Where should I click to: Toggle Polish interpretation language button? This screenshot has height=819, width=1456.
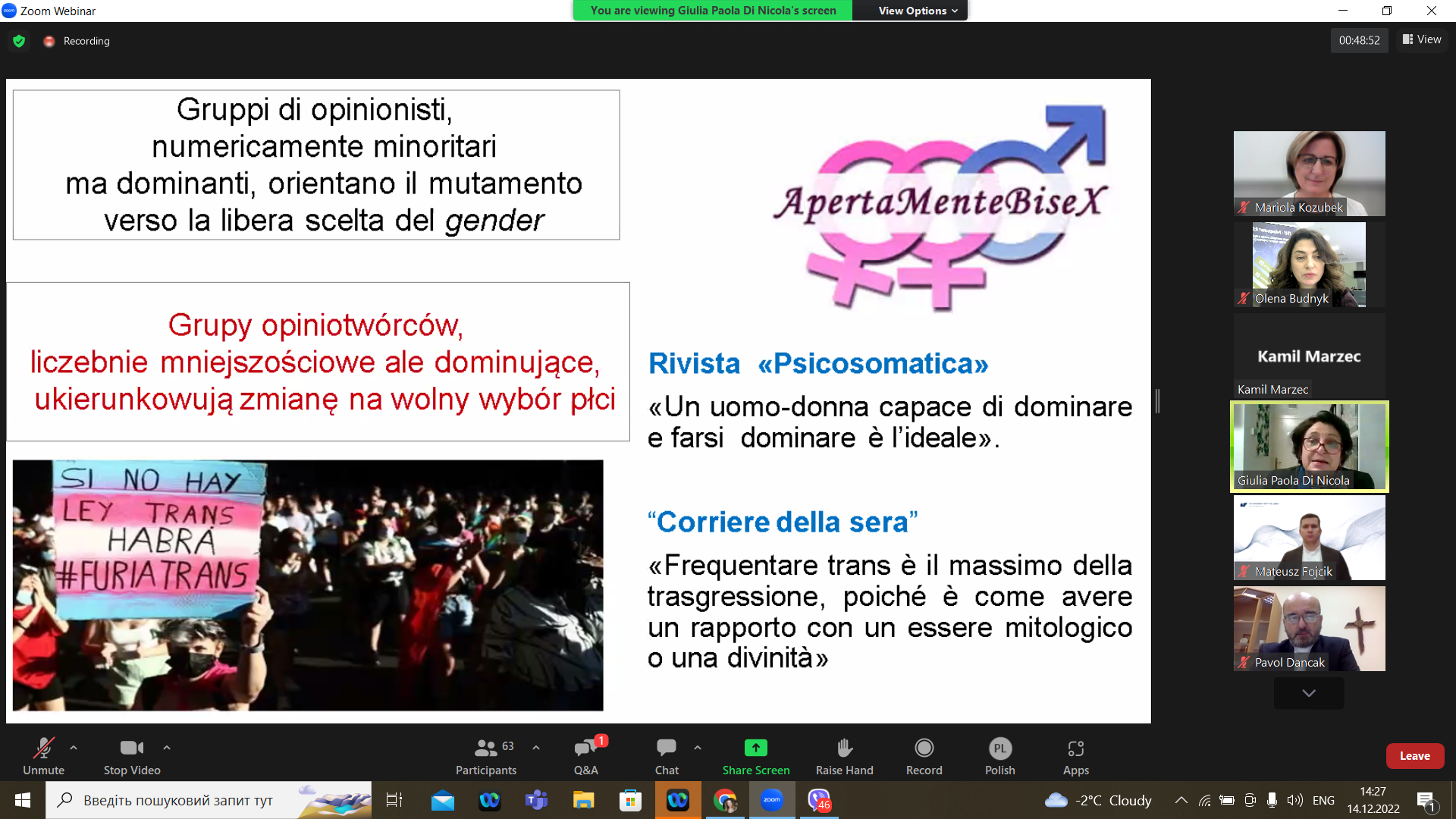[x=999, y=749]
